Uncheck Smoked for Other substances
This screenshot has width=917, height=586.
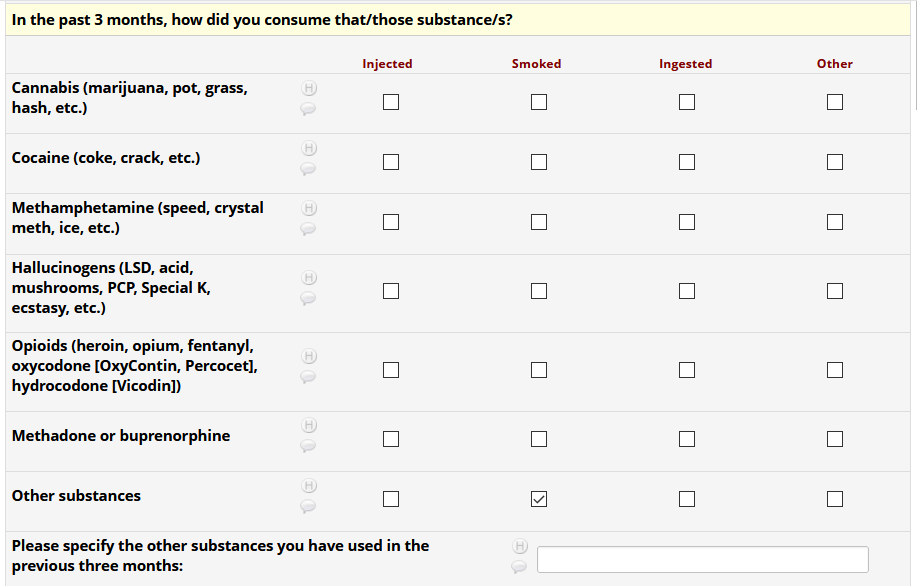pos(539,499)
